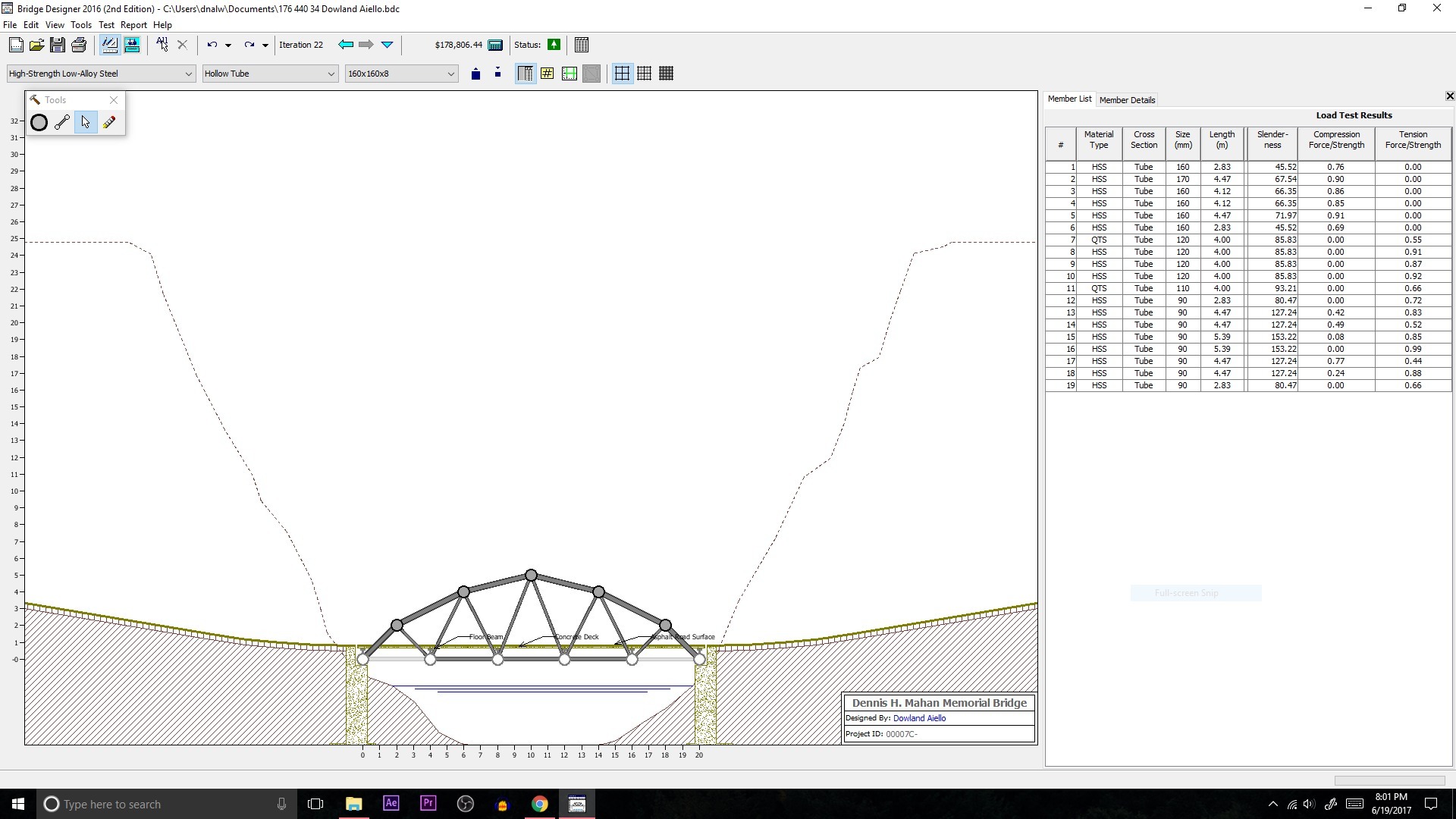This screenshot has width=1456, height=819.
Task: Increase member size with up arrow
Action: point(475,74)
